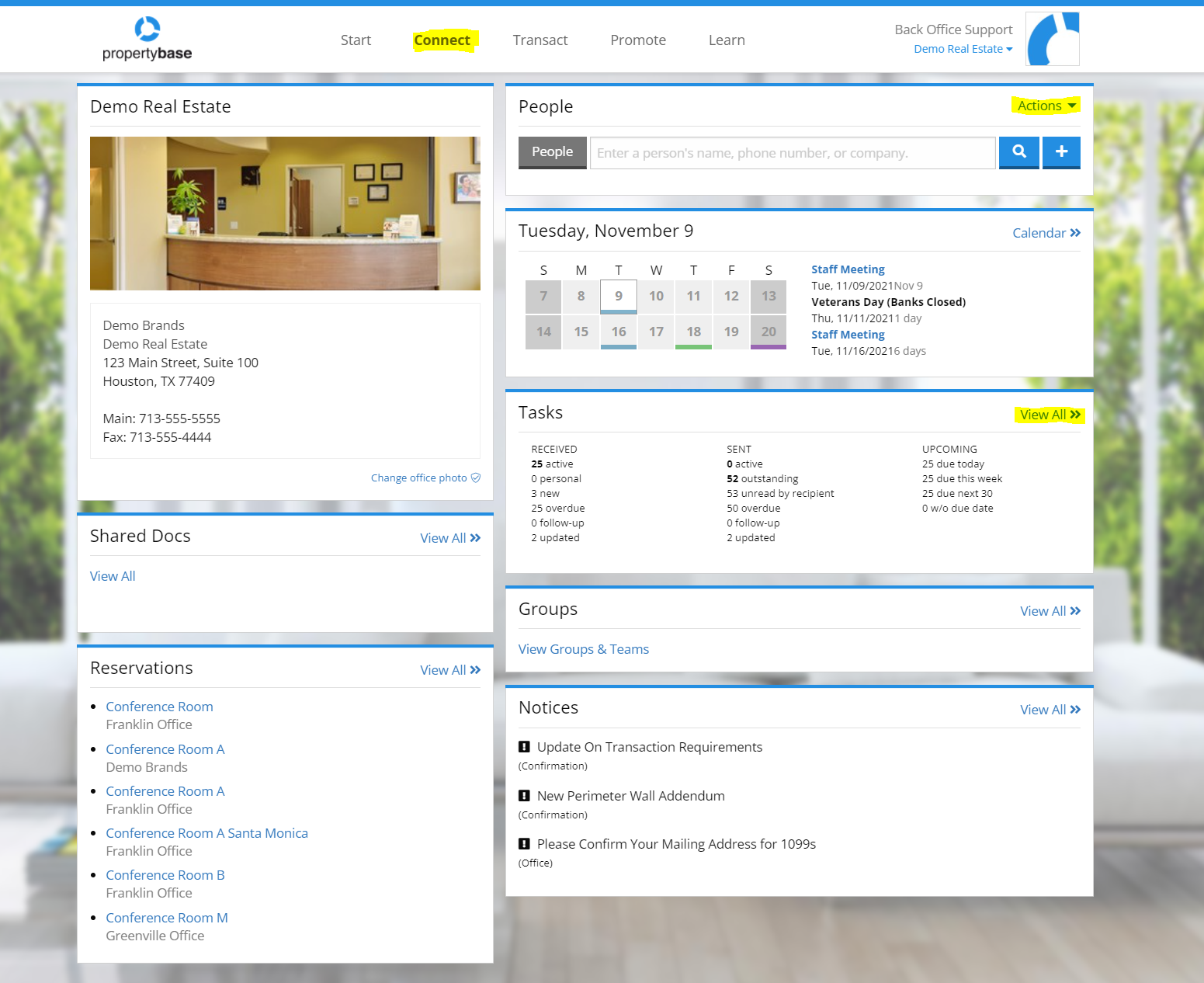Switch to the Transact menu

(x=540, y=40)
